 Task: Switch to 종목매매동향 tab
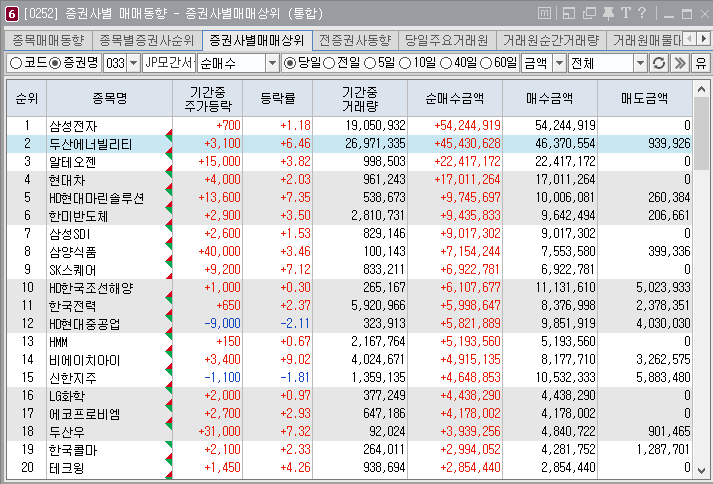48,40
